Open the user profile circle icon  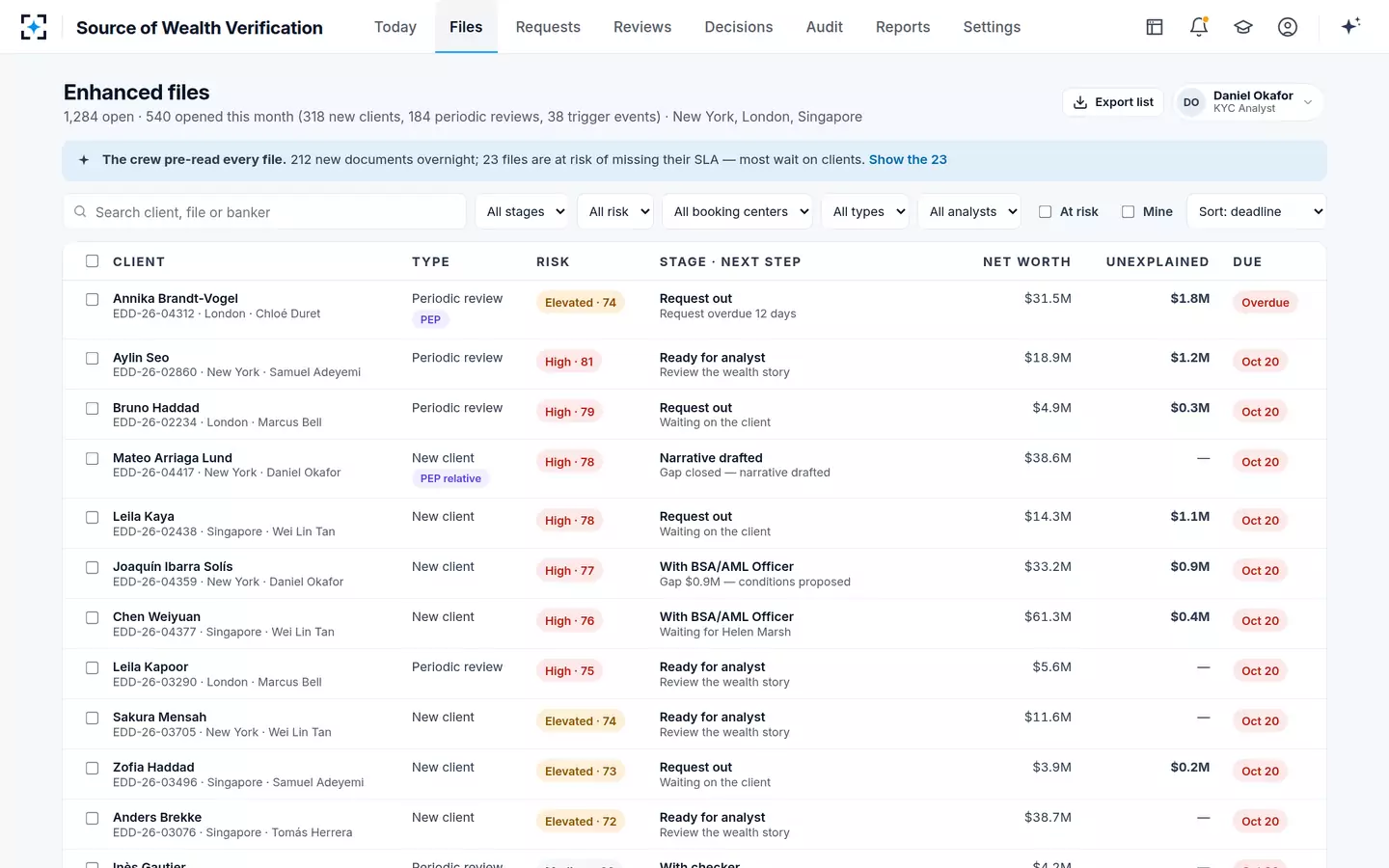[x=1288, y=27]
